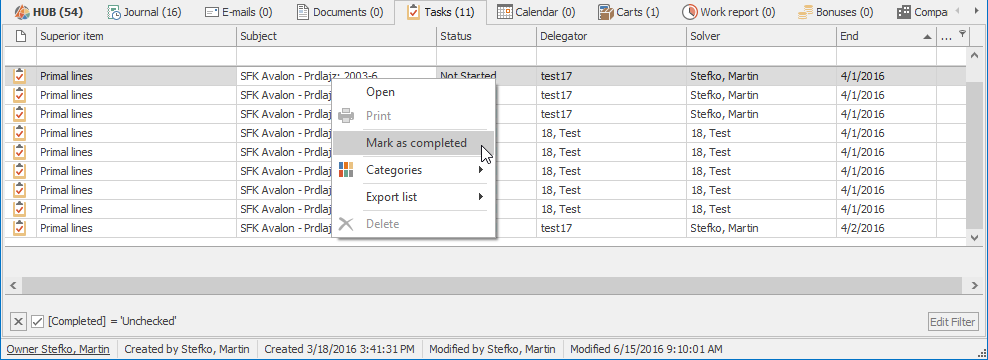Click the Status filter row cell
988x360 pixels.
coord(486,56)
